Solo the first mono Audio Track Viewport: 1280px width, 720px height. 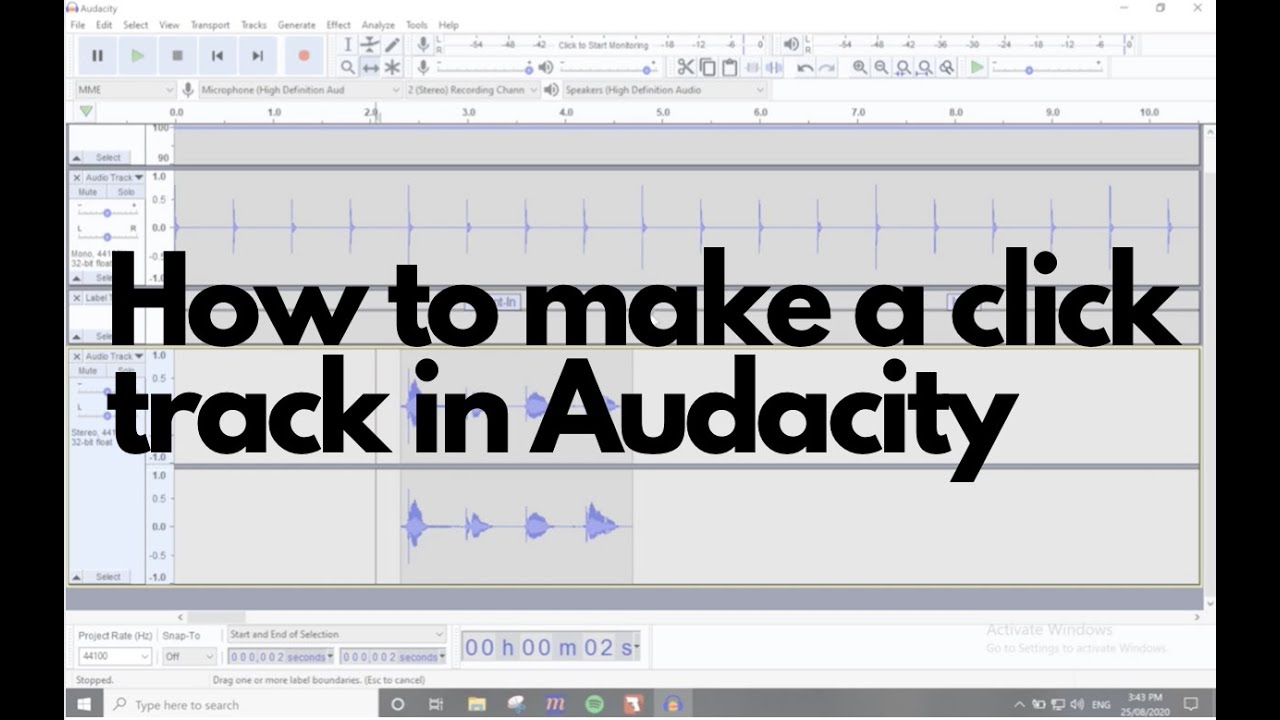tap(125, 192)
